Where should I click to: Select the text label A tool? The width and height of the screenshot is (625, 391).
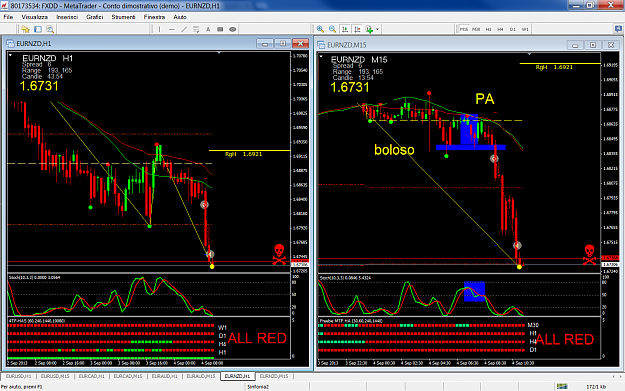[208, 29]
